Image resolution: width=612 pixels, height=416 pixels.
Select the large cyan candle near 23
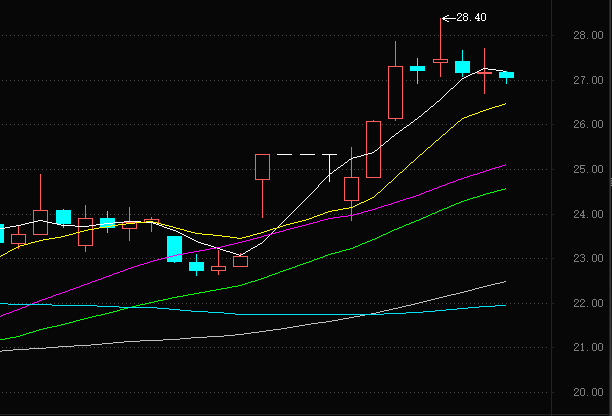coord(174,249)
